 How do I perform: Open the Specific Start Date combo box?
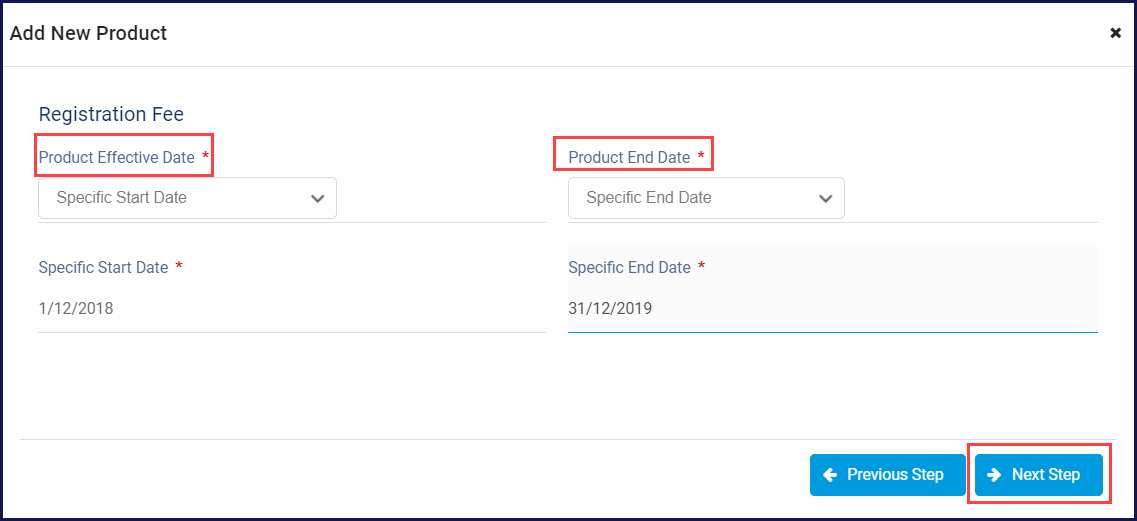tap(187, 198)
